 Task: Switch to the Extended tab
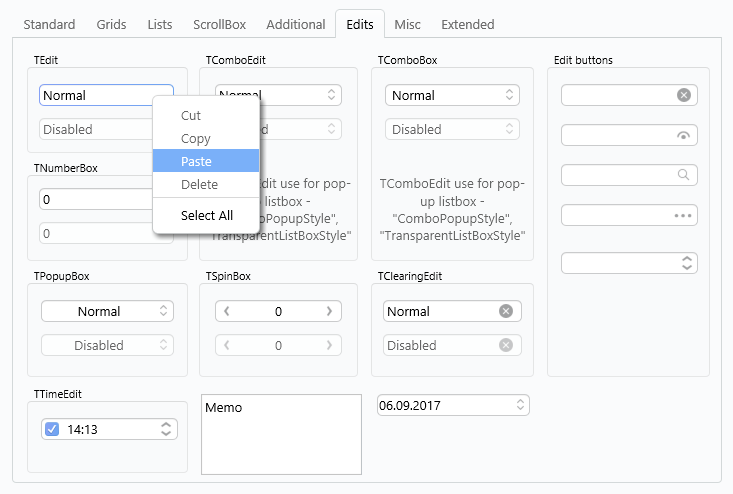467,24
